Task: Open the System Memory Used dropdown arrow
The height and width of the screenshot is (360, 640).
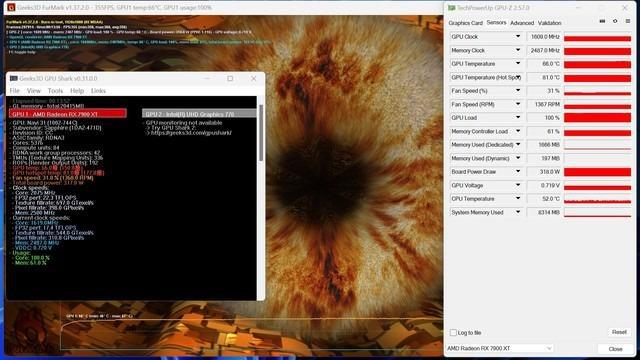Action: click(518, 212)
